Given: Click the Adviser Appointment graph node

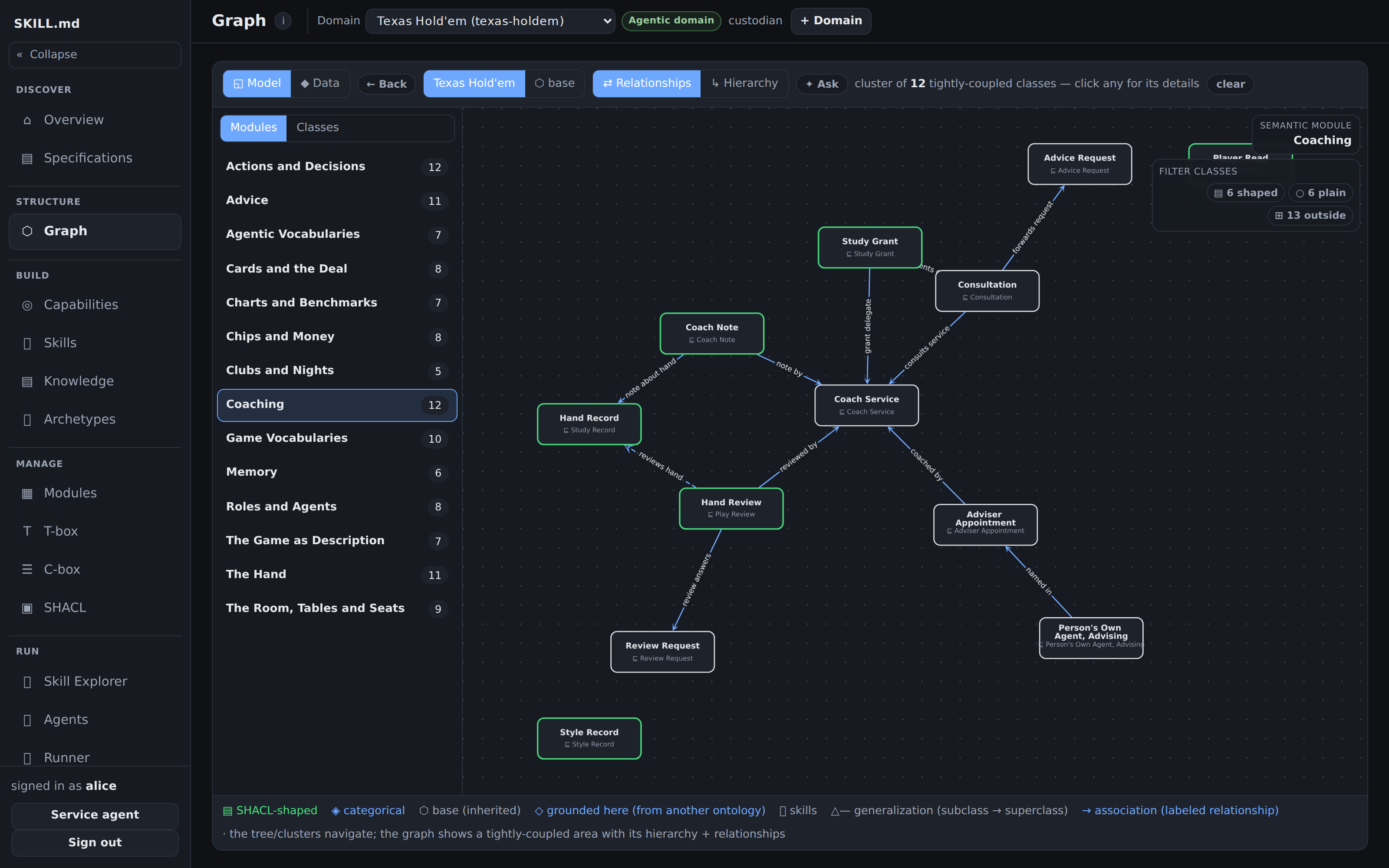Looking at the screenshot, I should tap(985, 525).
